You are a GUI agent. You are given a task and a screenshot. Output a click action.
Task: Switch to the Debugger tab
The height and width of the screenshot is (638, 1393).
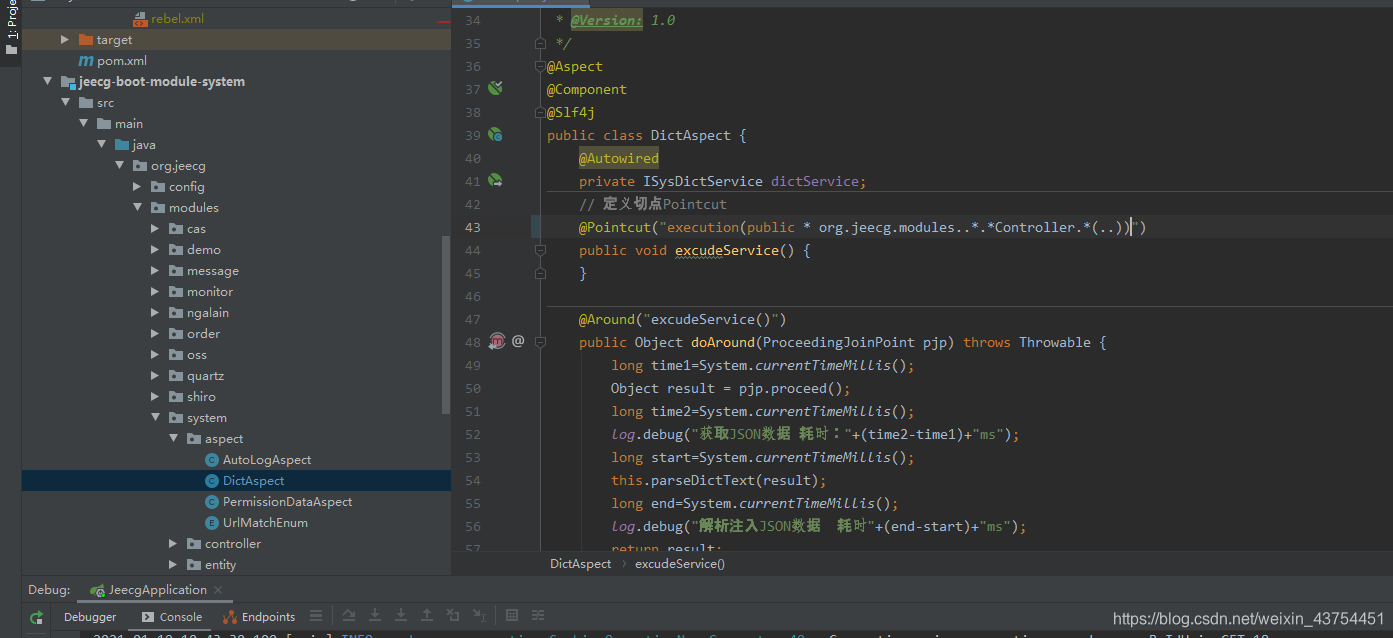click(90, 617)
